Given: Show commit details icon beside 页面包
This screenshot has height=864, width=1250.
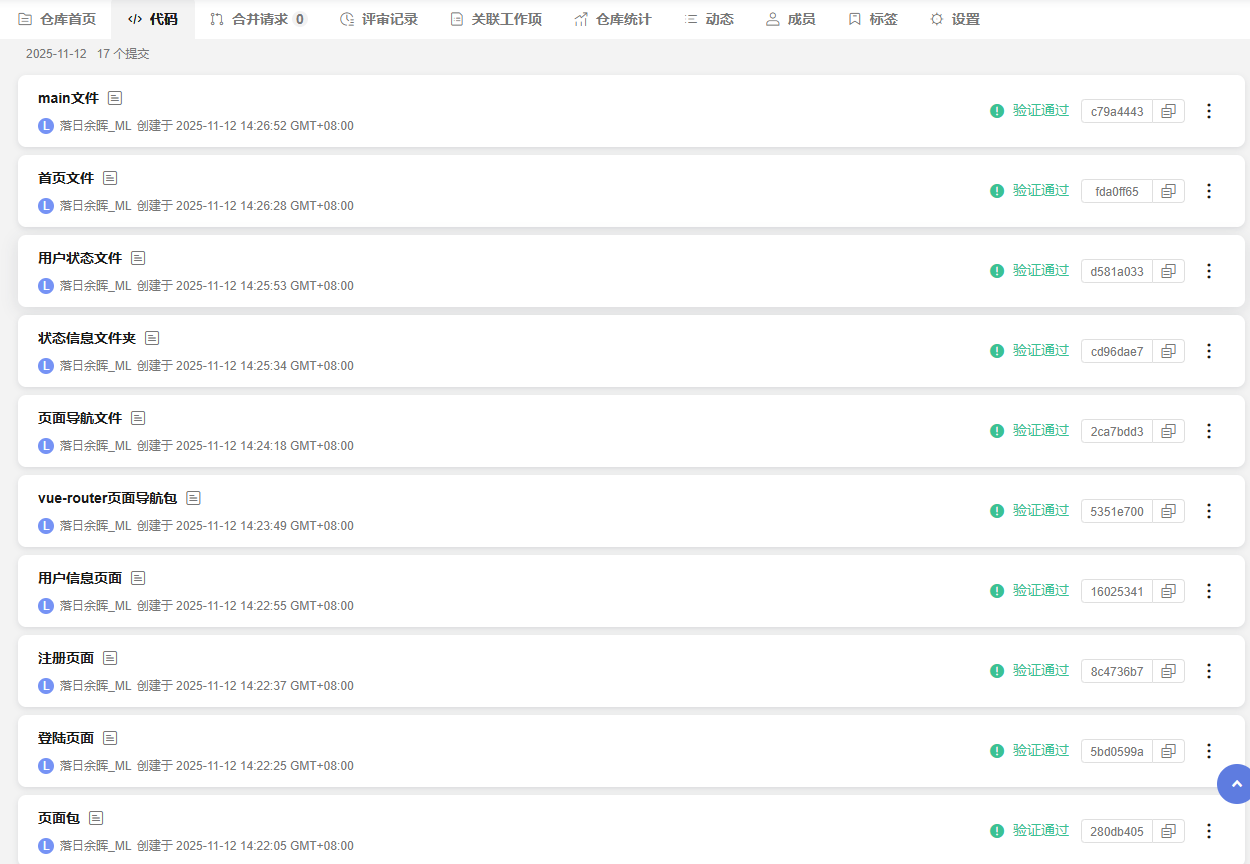Looking at the screenshot, I should point(96,818).
